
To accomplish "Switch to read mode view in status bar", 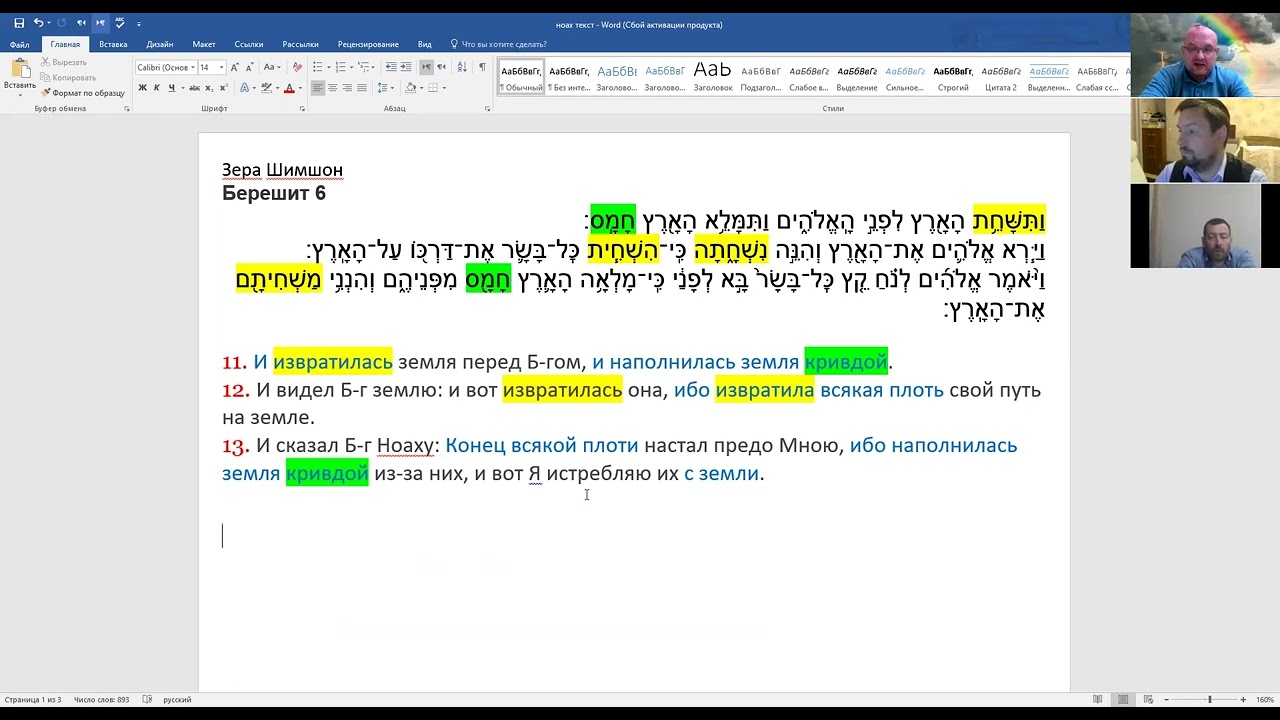I will pos(1098,699).
